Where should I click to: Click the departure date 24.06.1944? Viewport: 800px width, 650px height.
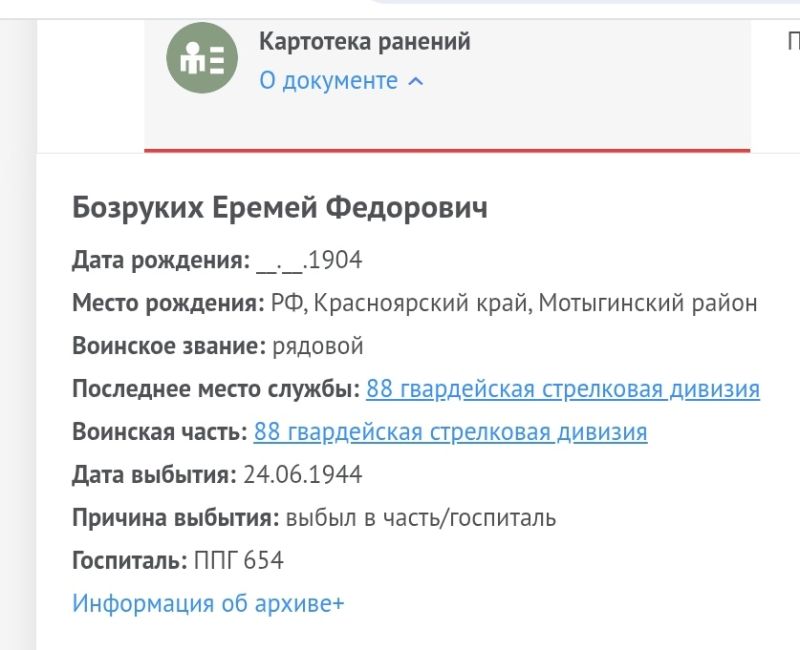[x=303, y=474]
